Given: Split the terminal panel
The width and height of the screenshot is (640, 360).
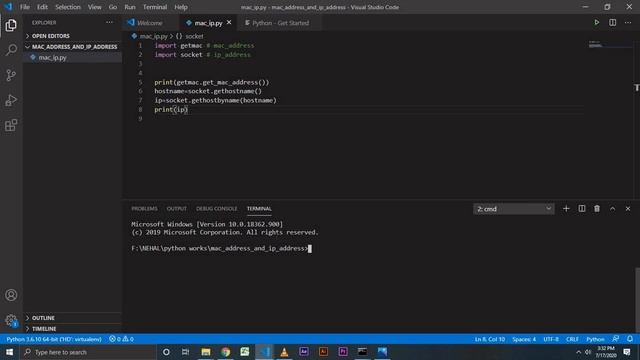Looking at the screenshot, I should point(582,209).
